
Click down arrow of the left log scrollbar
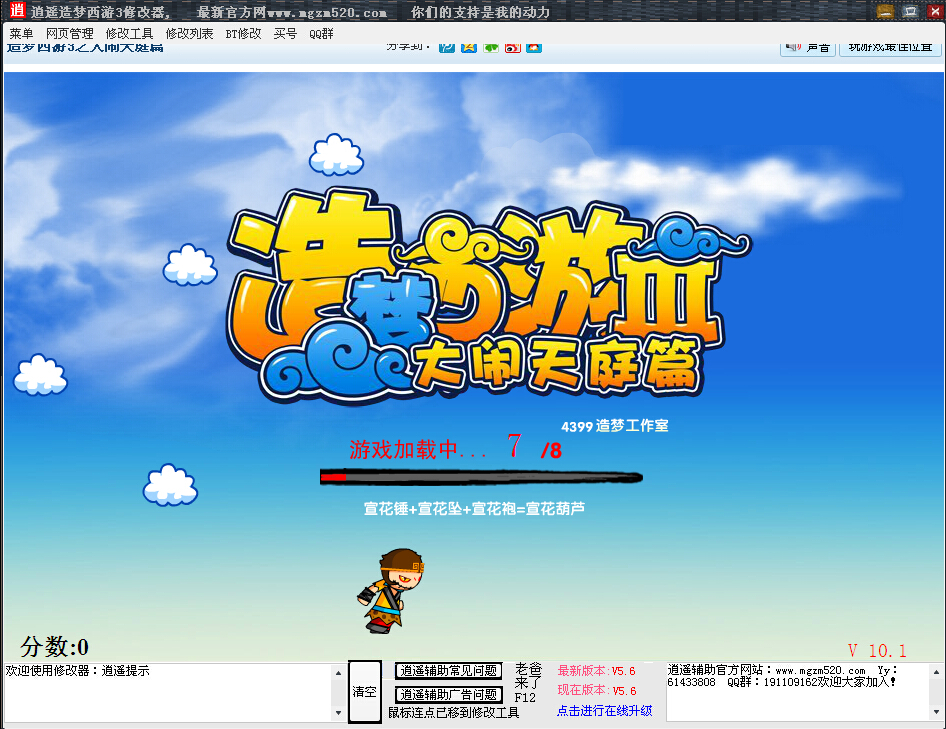(x=338, y=713)
